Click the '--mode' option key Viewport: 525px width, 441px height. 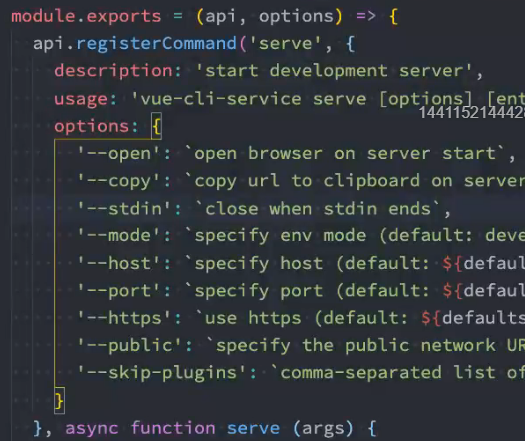click(119, 236)
